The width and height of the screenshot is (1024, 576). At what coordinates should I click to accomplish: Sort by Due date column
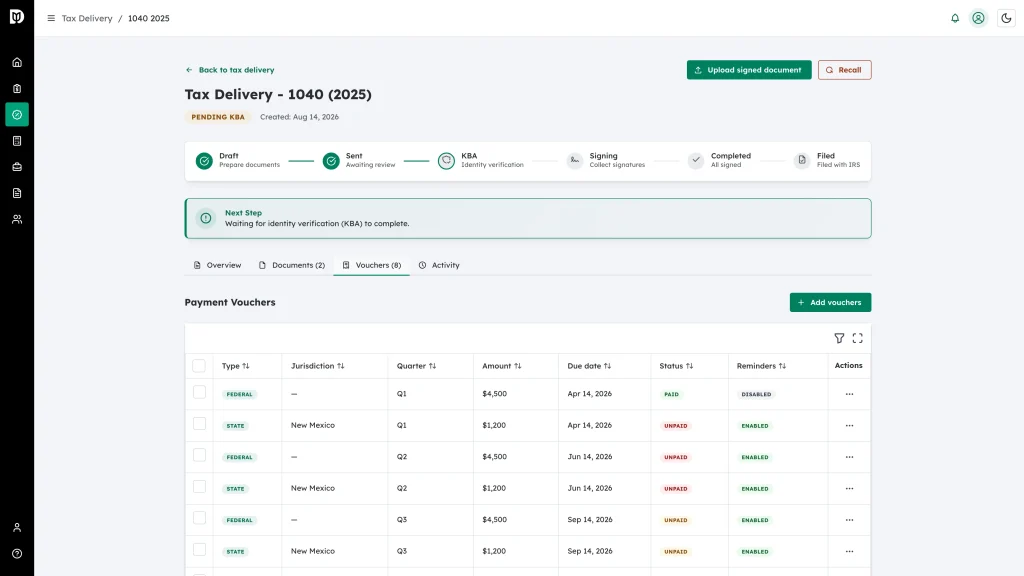coord(589,366)
